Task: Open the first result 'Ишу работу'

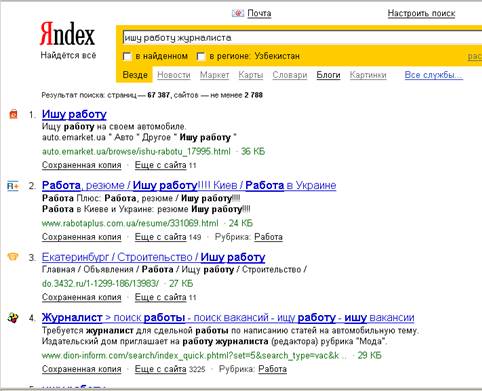Action: (x=74, y=114)
